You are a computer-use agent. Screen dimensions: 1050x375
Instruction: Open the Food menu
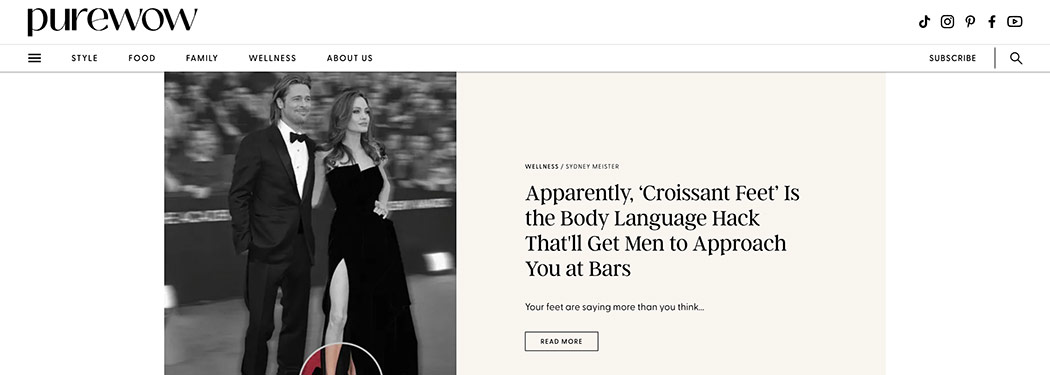pos(142,58)
